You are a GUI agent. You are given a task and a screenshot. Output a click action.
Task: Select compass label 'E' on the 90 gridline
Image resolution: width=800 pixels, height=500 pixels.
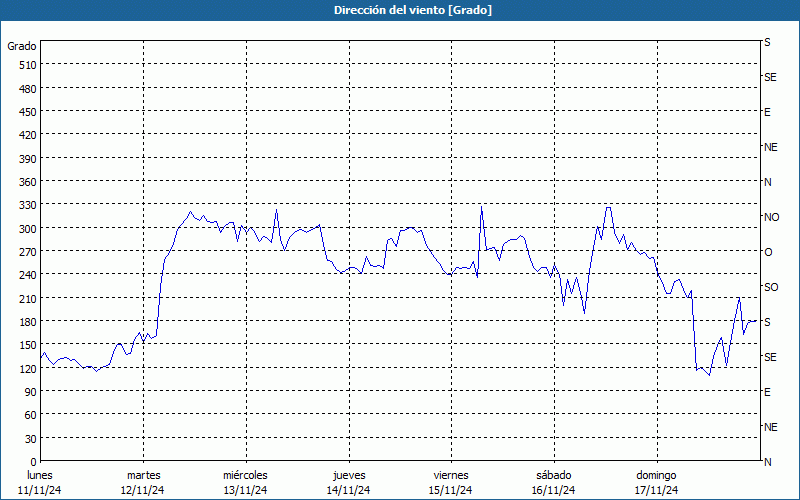tap(767, 392)
